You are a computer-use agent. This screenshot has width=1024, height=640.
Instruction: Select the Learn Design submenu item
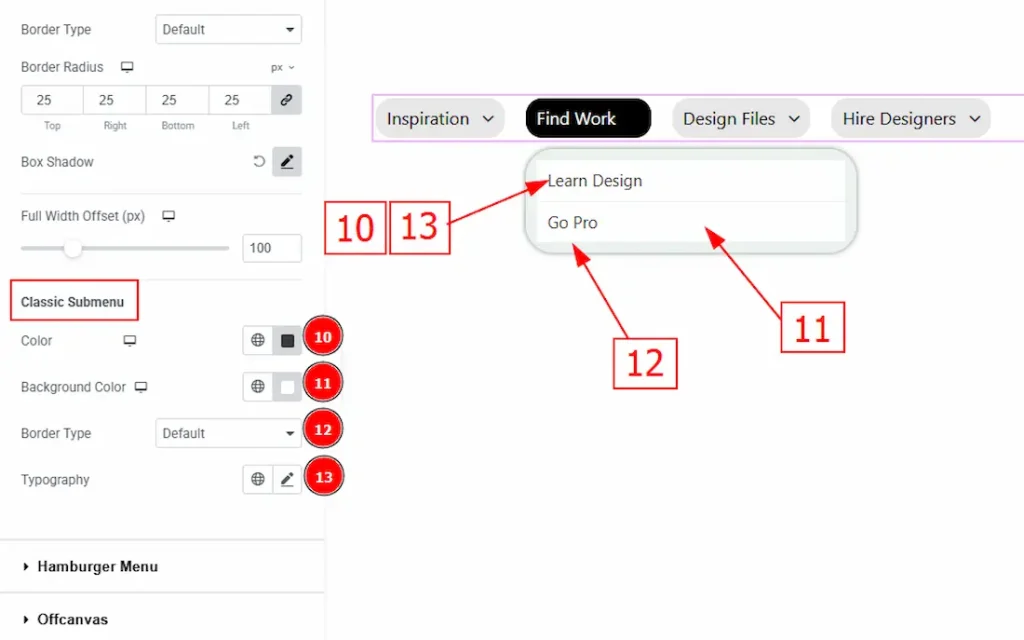coord(595,181)
